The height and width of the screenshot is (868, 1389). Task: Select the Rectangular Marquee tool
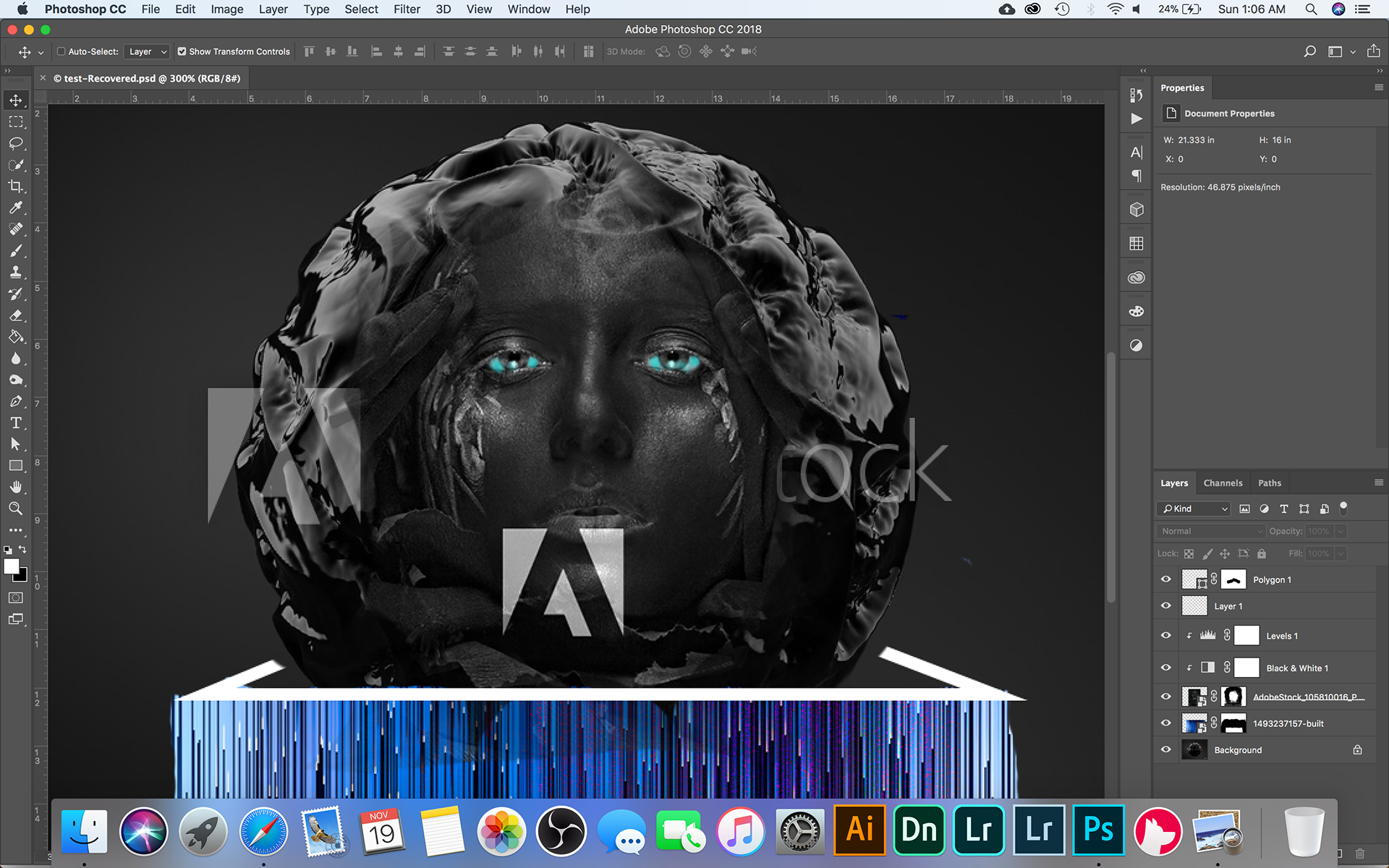tap(16, 122)
